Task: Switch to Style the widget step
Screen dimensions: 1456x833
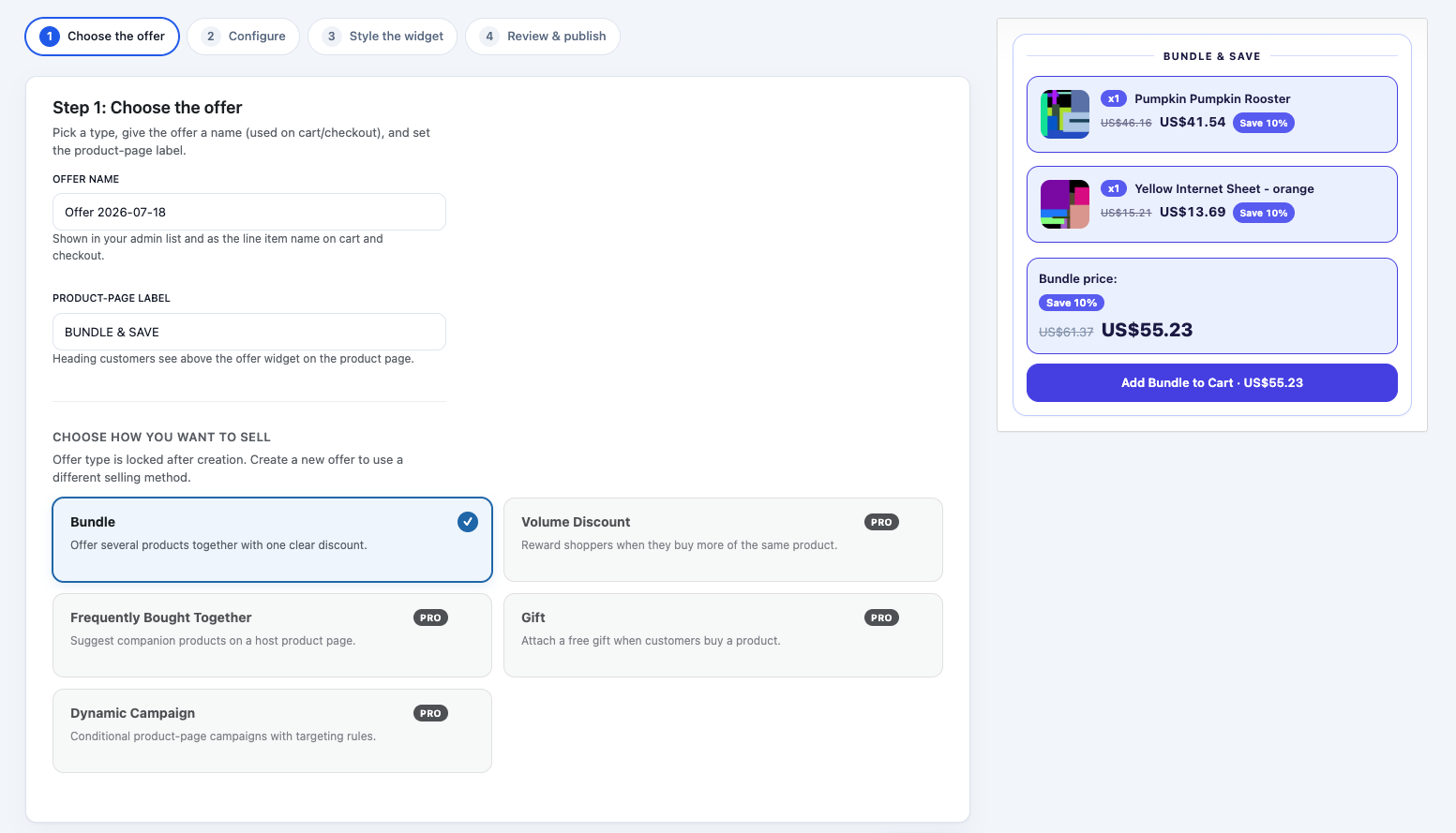Action: pos(383,37)
